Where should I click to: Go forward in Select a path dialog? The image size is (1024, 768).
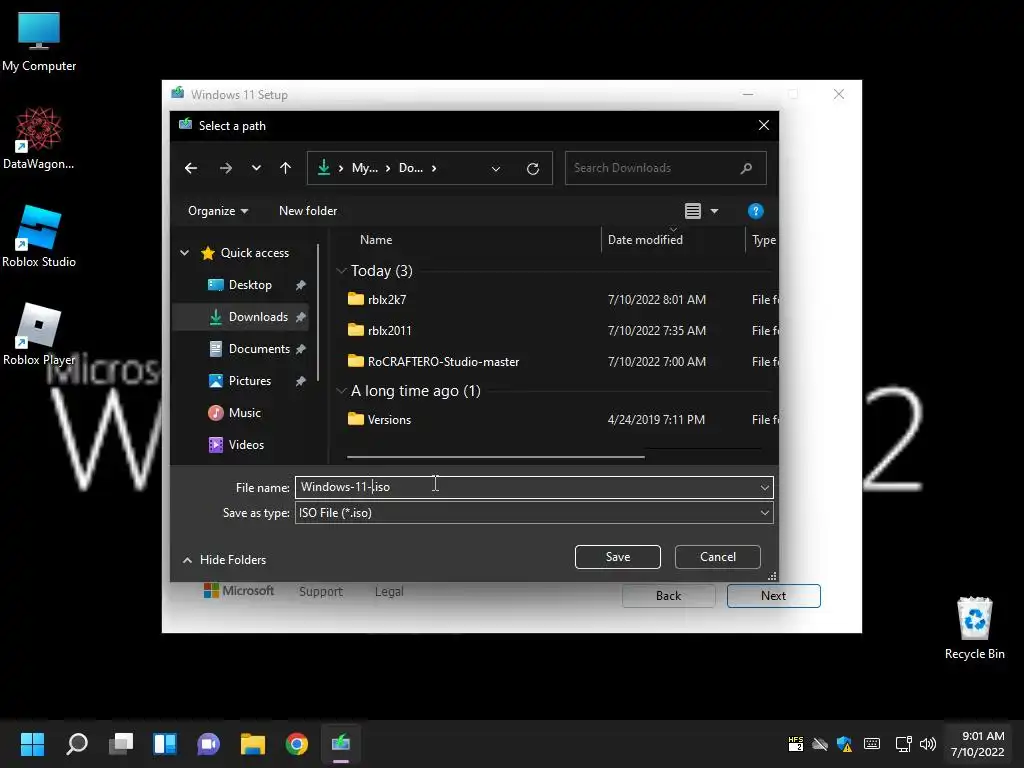(x=226, y=168)
